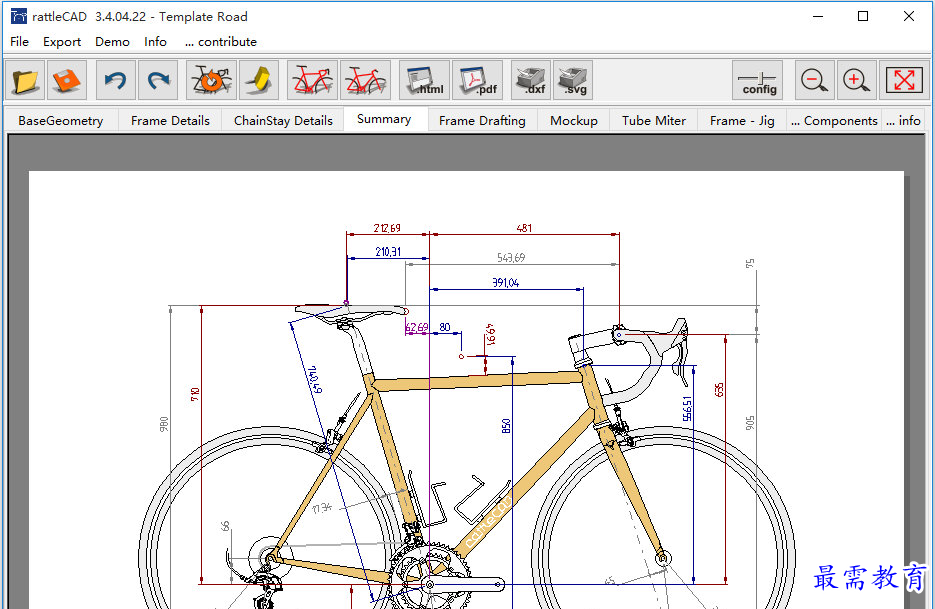Open a project with the folder icon
Viewport: 935px width, 609px height.
pos(25,80)
